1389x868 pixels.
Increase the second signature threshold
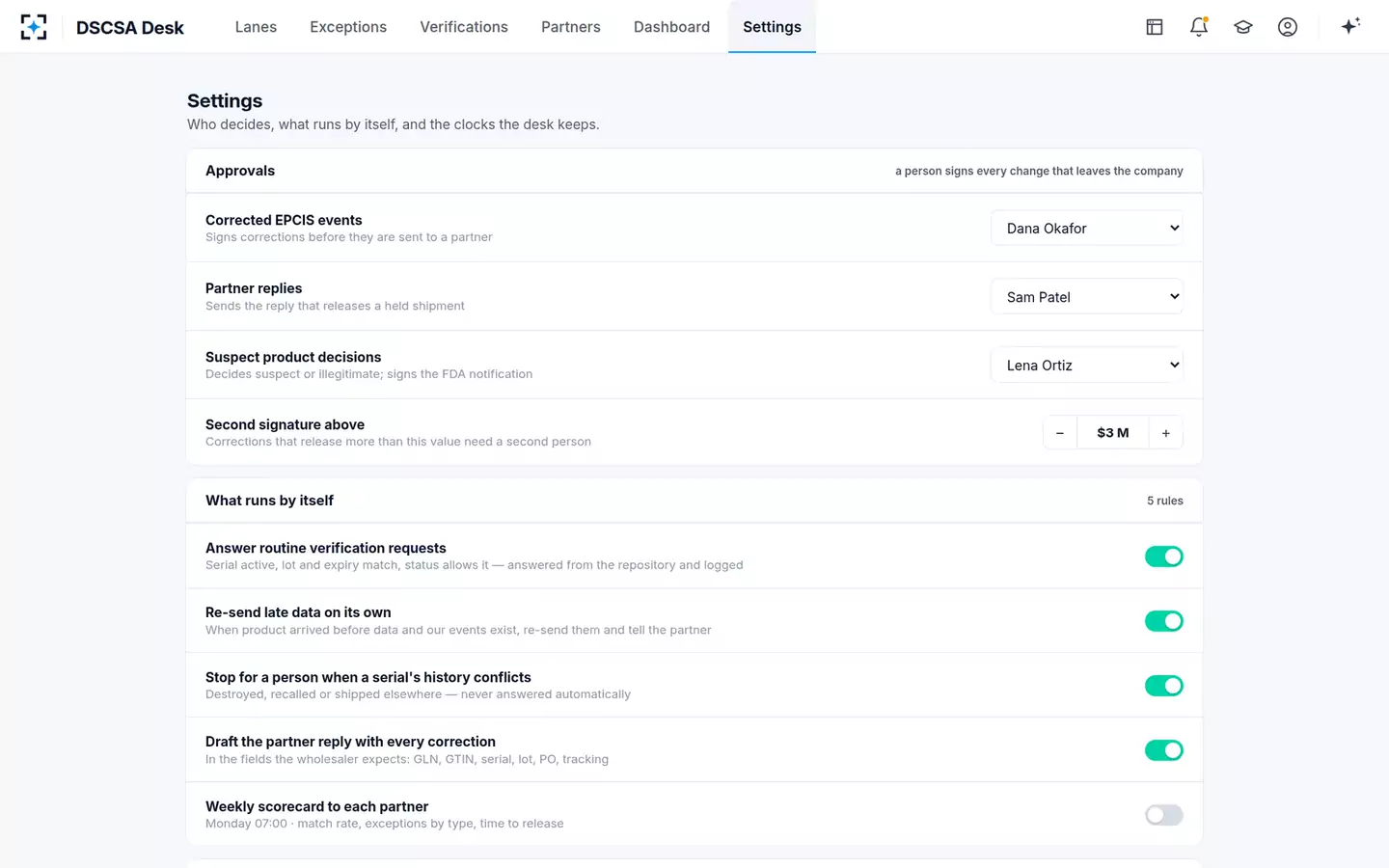point(1165,433)
